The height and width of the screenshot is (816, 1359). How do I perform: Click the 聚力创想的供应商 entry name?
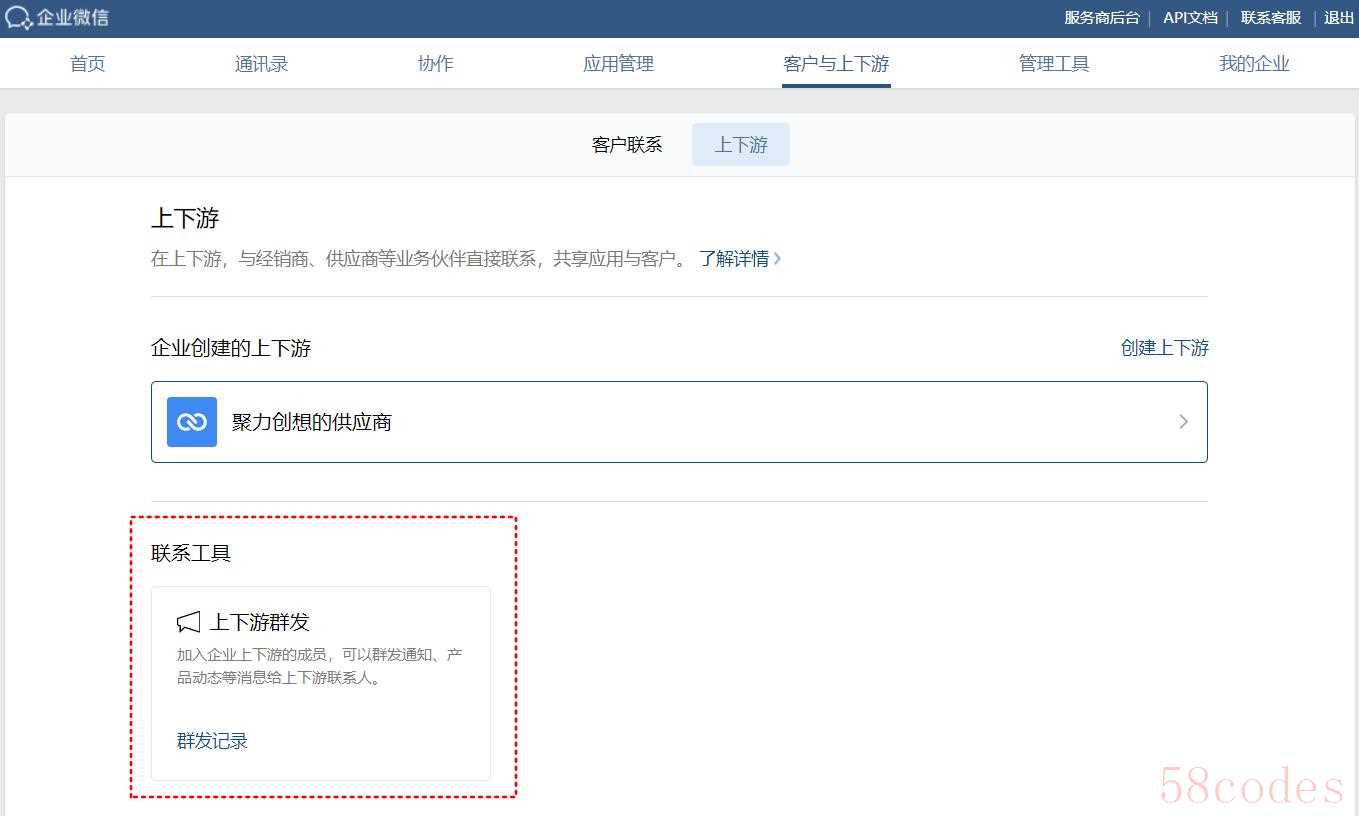pos(312,422)
